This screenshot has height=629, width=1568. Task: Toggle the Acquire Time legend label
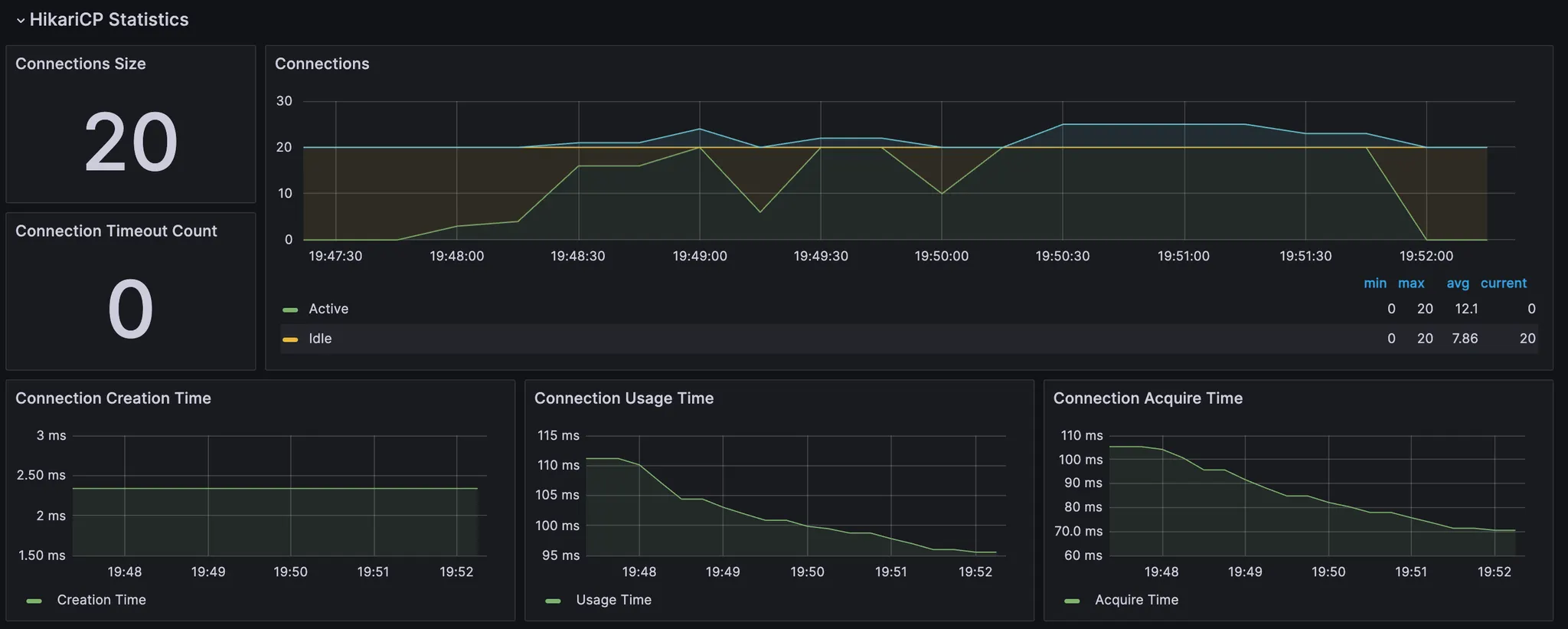[1136, 600]
